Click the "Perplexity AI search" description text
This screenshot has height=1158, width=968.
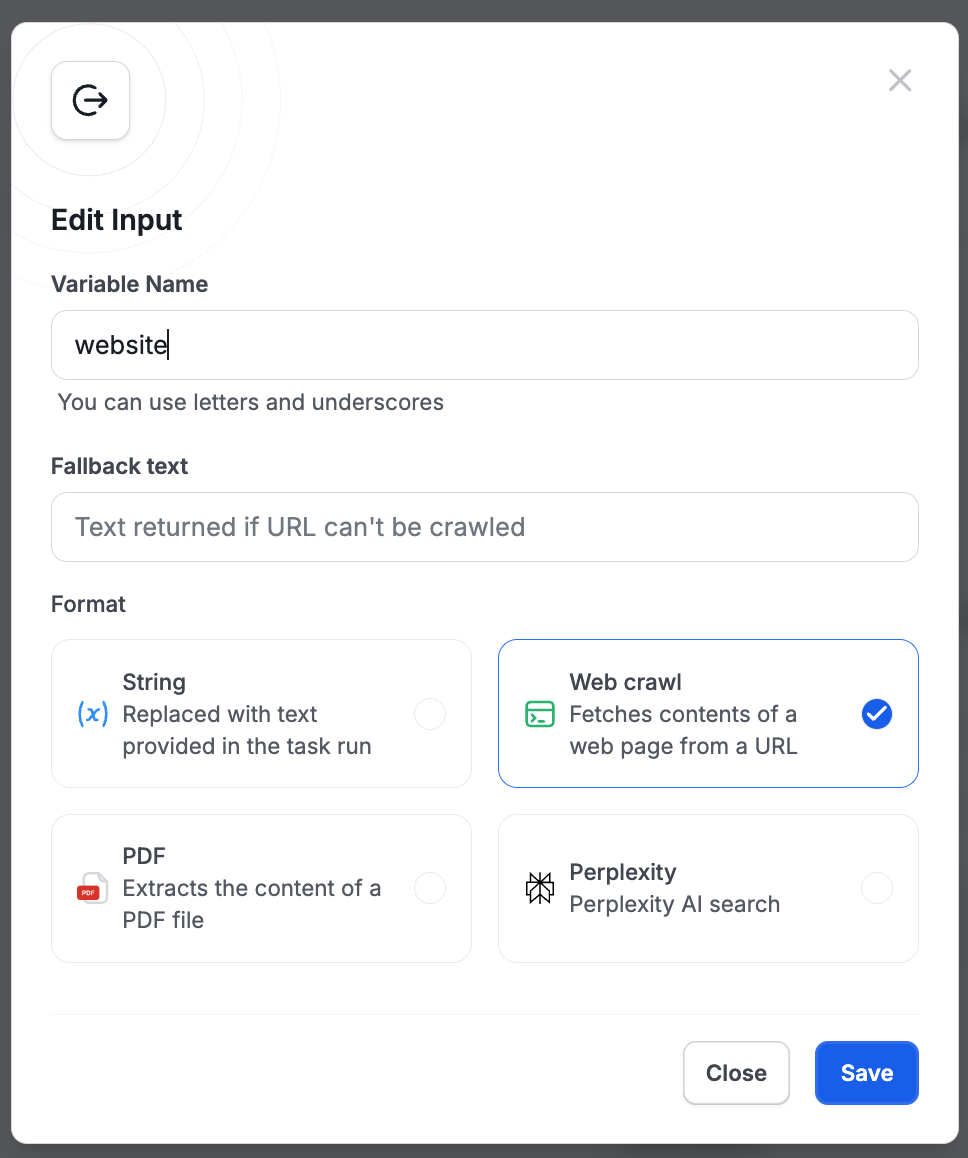tap(674, 904)
